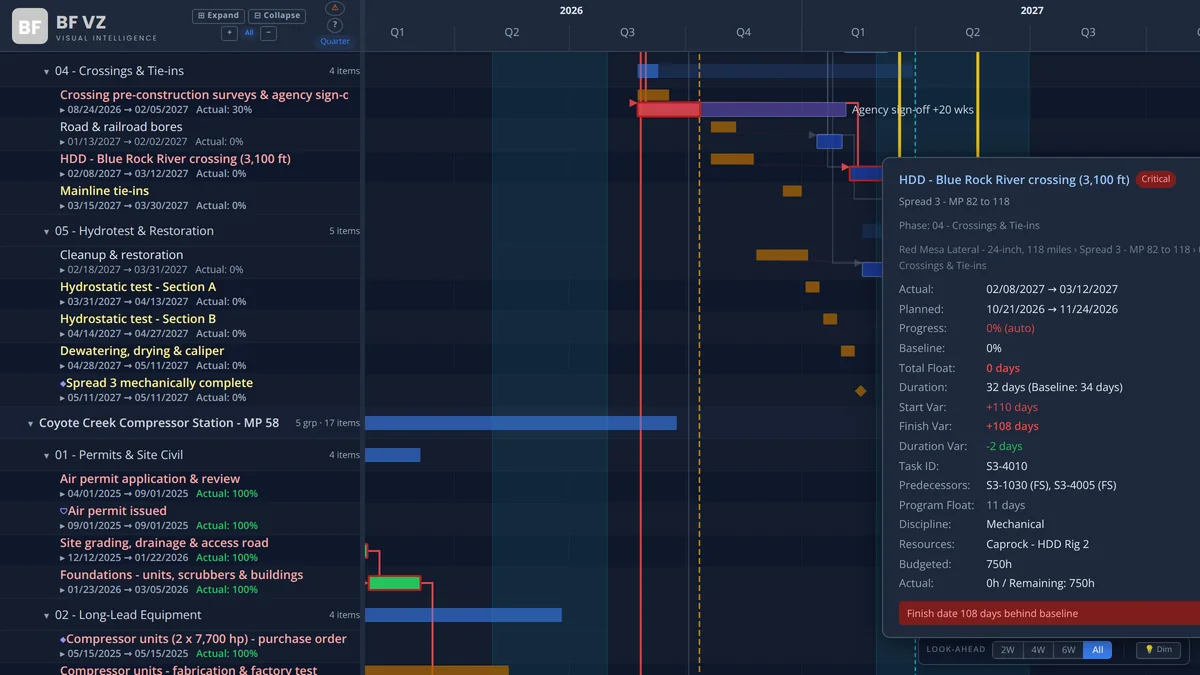Set look-ahead to All
Image resolution: width=1200 pixels, height=675 pixels.
[x=1097, y=650]
